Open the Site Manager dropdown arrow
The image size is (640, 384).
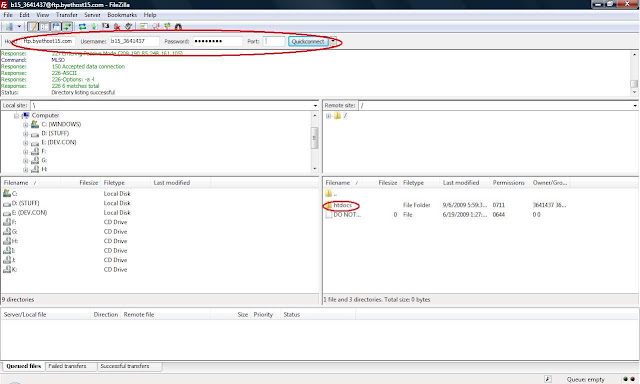click(x=19, y=27)
